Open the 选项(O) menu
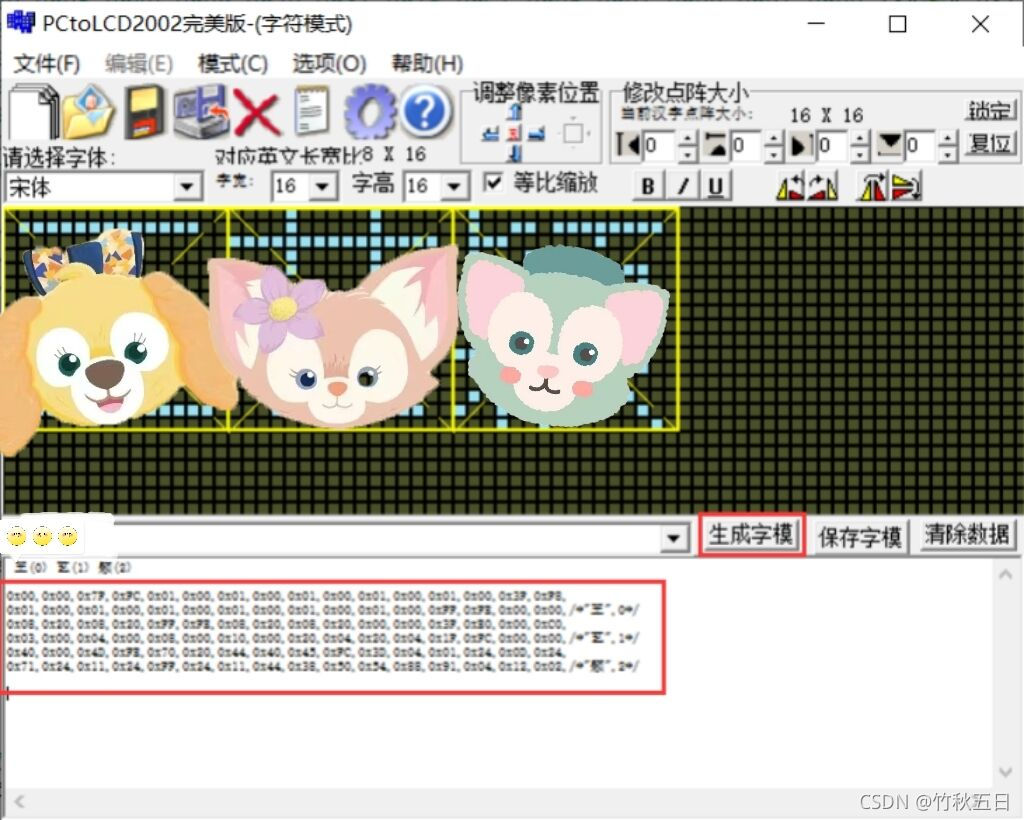The height and width of the screenshot is (820, 1024). [x=328, y=63]
